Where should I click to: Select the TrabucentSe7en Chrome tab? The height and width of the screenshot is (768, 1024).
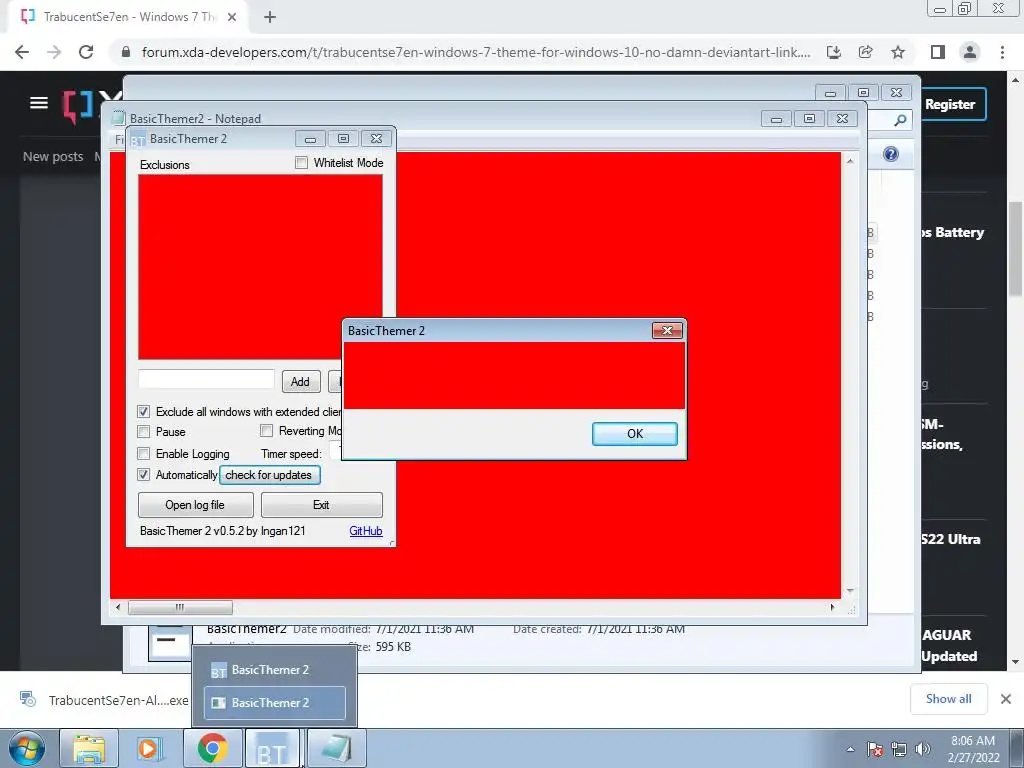(x=127, y=17)
